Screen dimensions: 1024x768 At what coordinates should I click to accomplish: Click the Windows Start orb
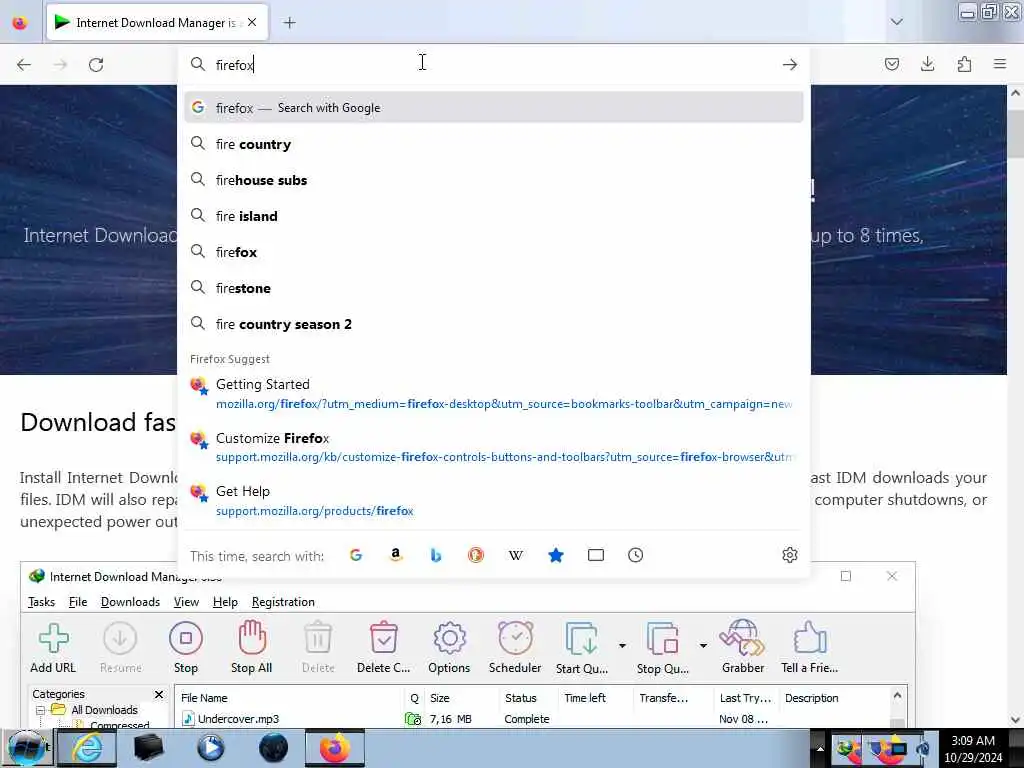(x=26, y=748)
